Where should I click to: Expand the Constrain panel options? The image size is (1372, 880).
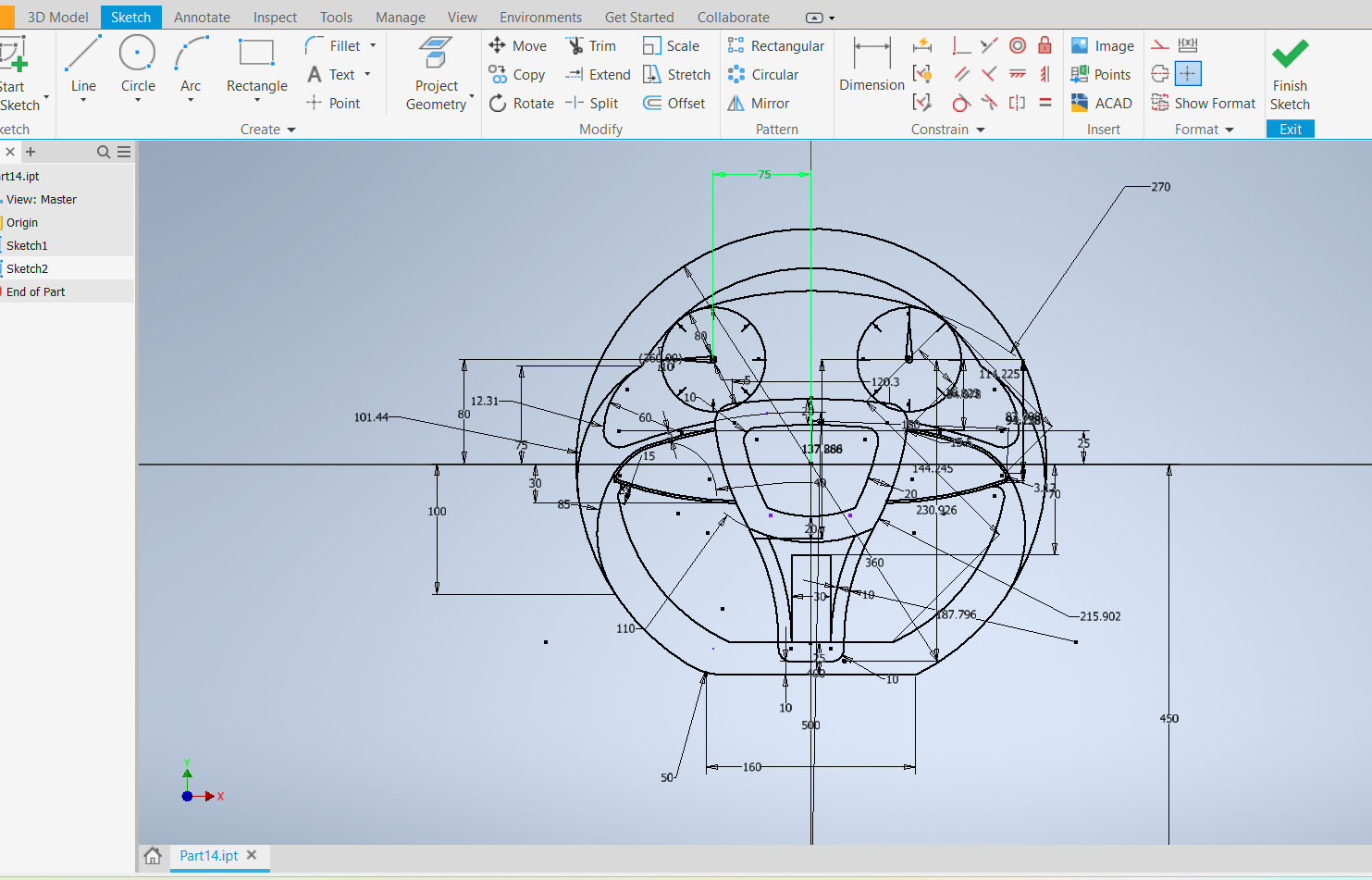point(981,130)
